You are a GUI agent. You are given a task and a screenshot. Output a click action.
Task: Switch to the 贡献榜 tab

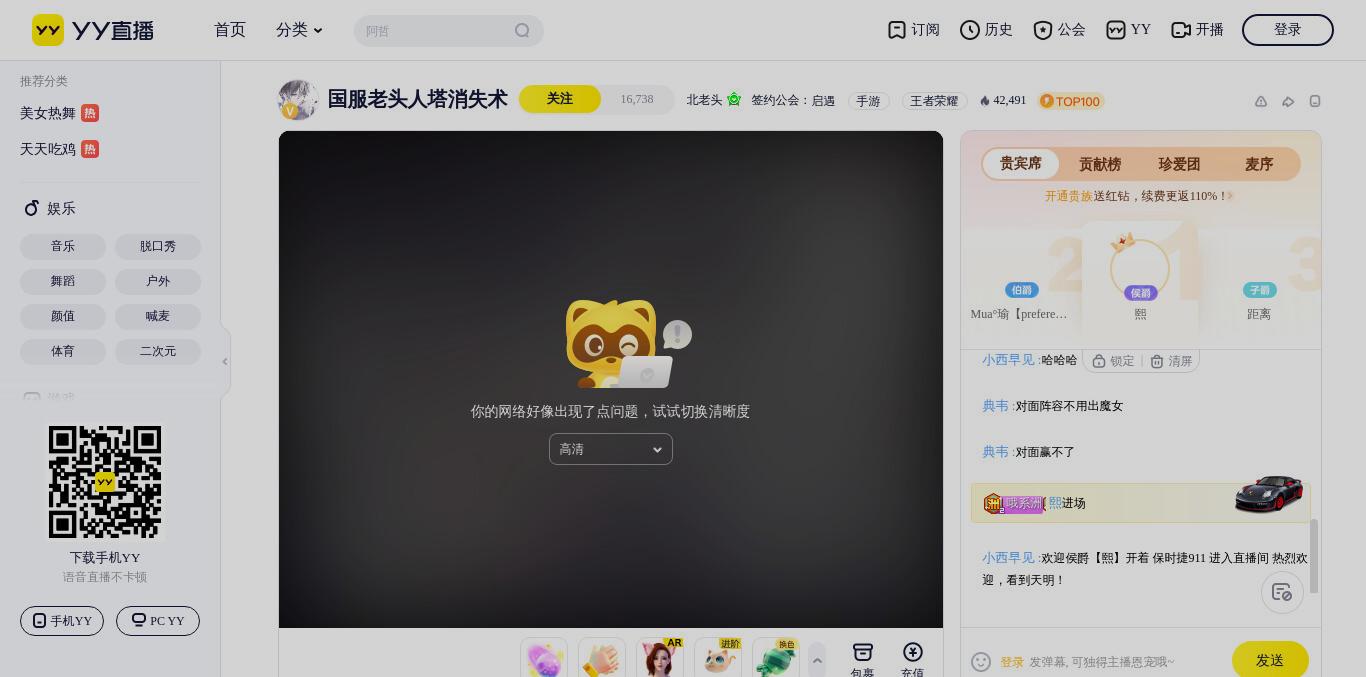pos(1100,164)
